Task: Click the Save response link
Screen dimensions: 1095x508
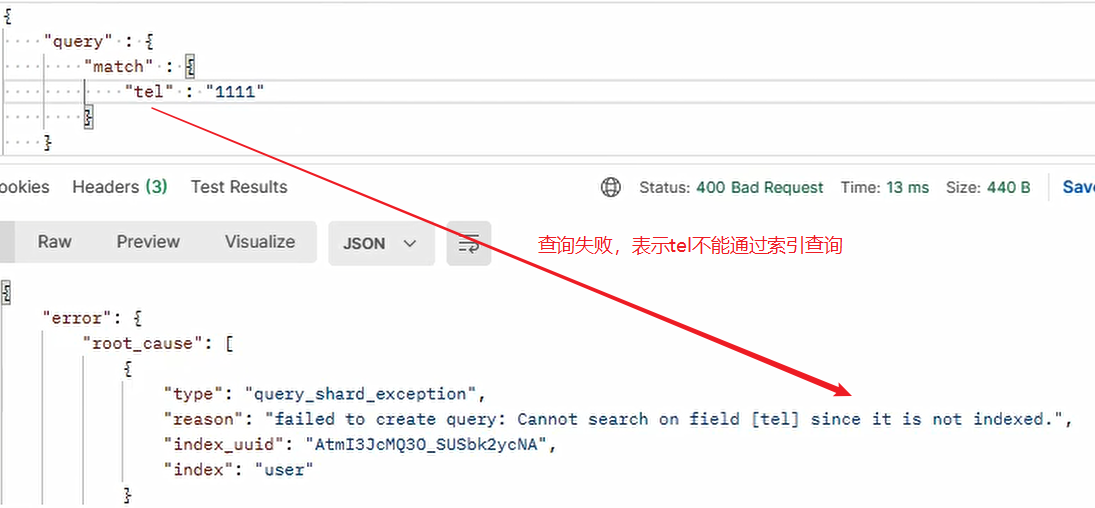Action: (1078, 187)
